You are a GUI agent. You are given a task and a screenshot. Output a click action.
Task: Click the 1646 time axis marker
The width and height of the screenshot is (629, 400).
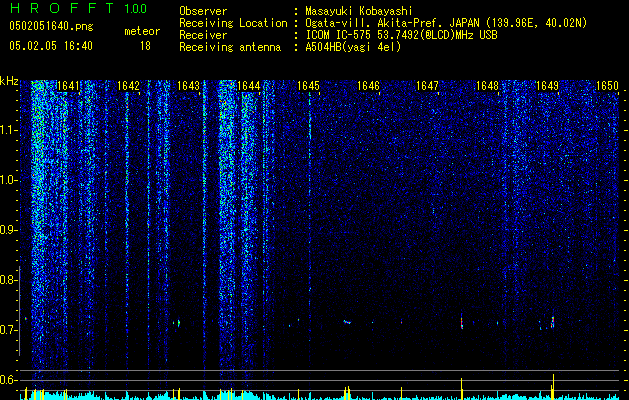368,86
